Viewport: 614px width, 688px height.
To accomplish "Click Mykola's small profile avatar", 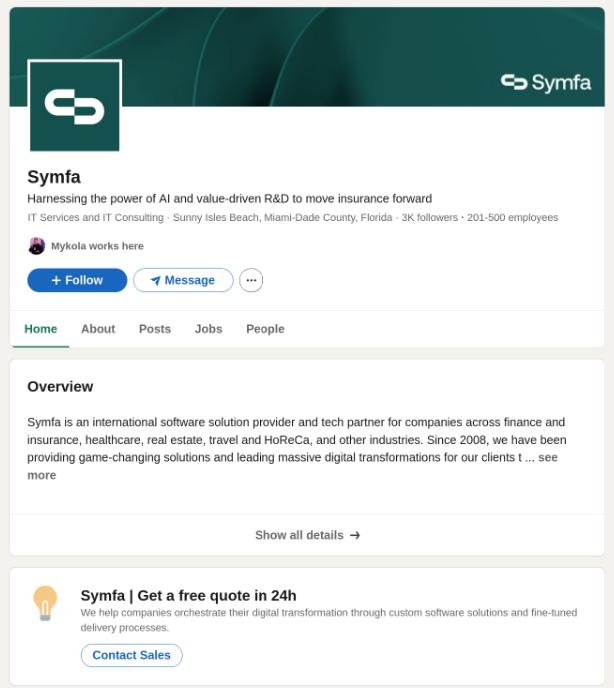I will click(37, 246).
